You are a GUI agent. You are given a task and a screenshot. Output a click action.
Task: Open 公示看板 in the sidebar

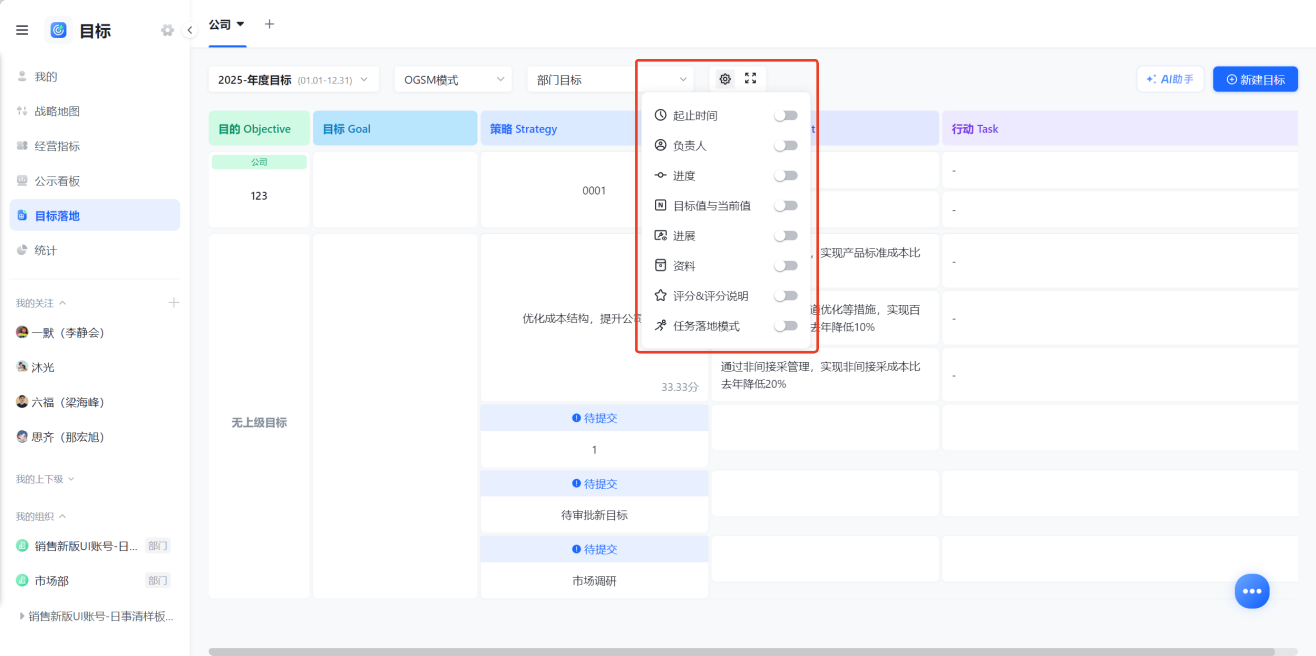point(95,181)
